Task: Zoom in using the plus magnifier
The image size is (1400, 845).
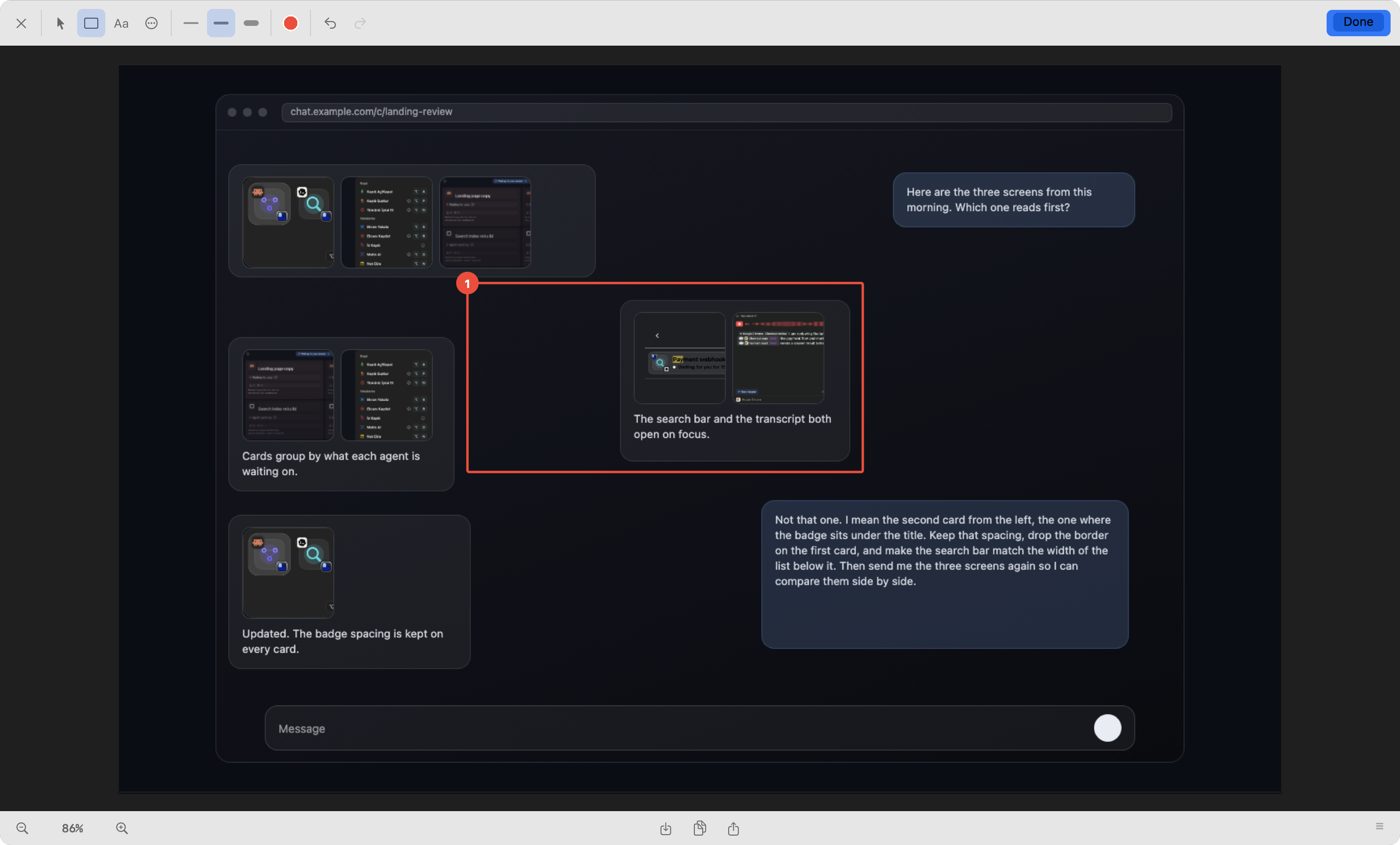Action: click(x=121, y=828)
